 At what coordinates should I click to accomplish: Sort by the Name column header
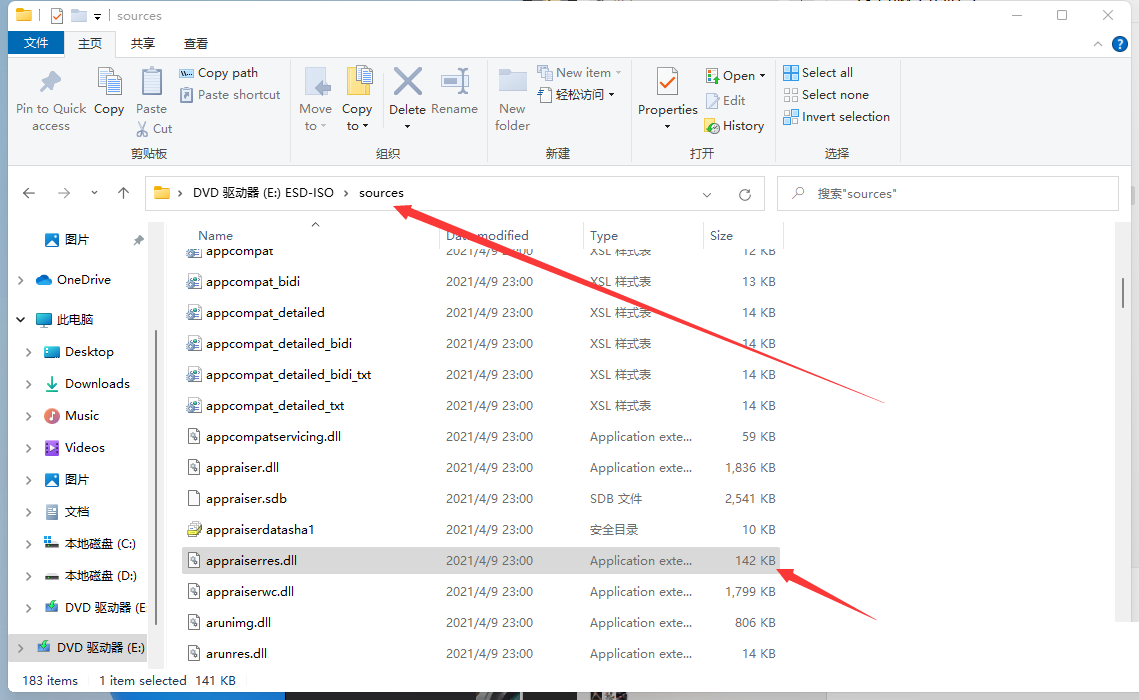pyautogui.click(x=216, y=235)
